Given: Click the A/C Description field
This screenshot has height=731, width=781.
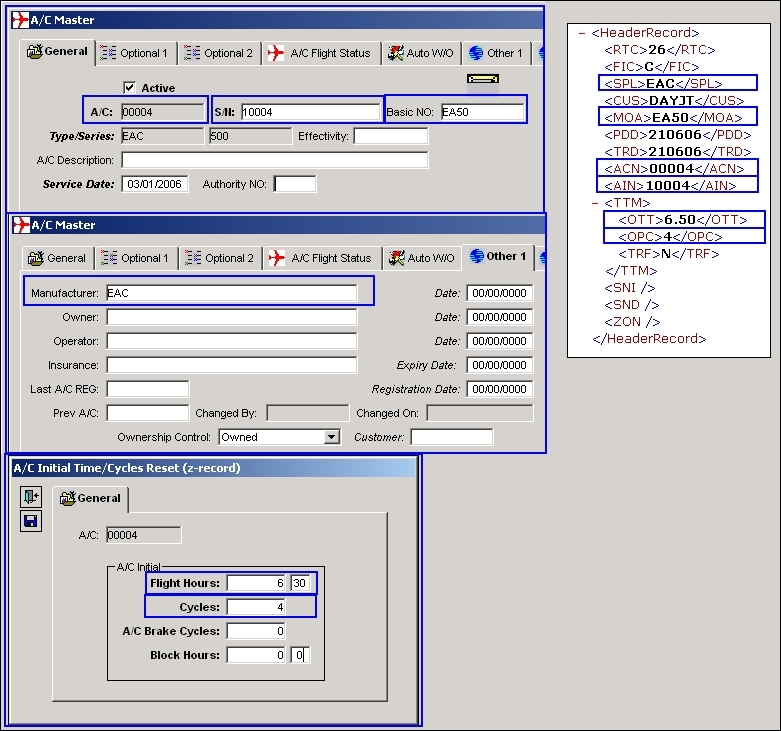Looking at the screenshot, I should (x=274, y=160).
